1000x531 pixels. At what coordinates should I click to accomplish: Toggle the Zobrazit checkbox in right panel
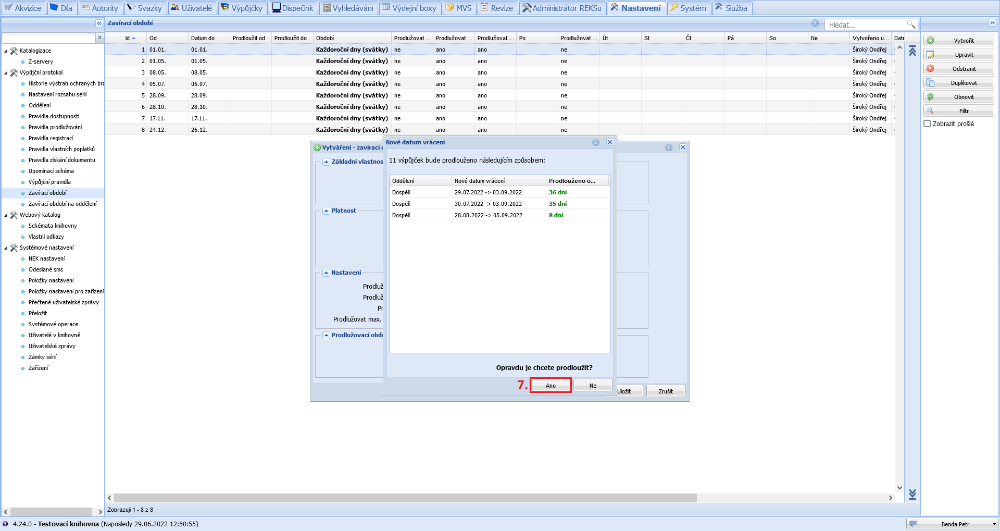[x=927, y=124]
